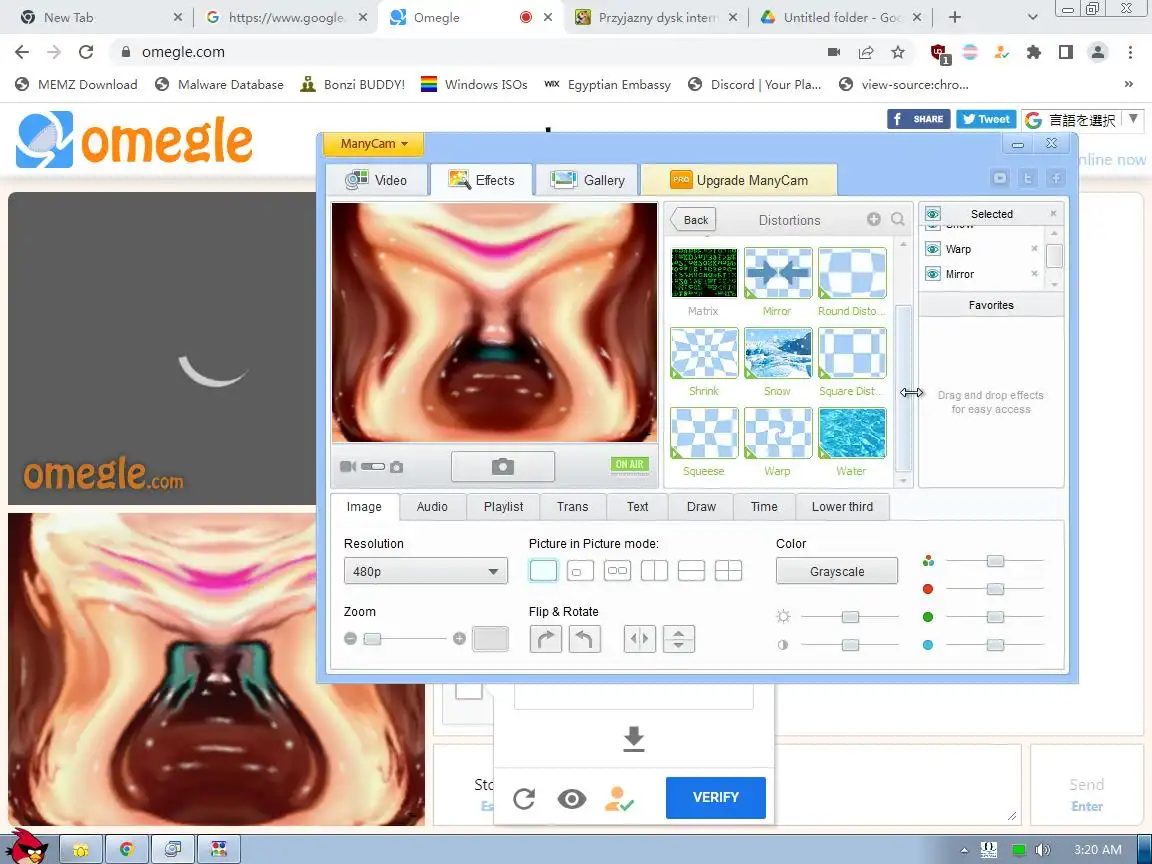Apply the Snow effect thumbnail
Screen dimensions: 1152x864
click(777, 353)
